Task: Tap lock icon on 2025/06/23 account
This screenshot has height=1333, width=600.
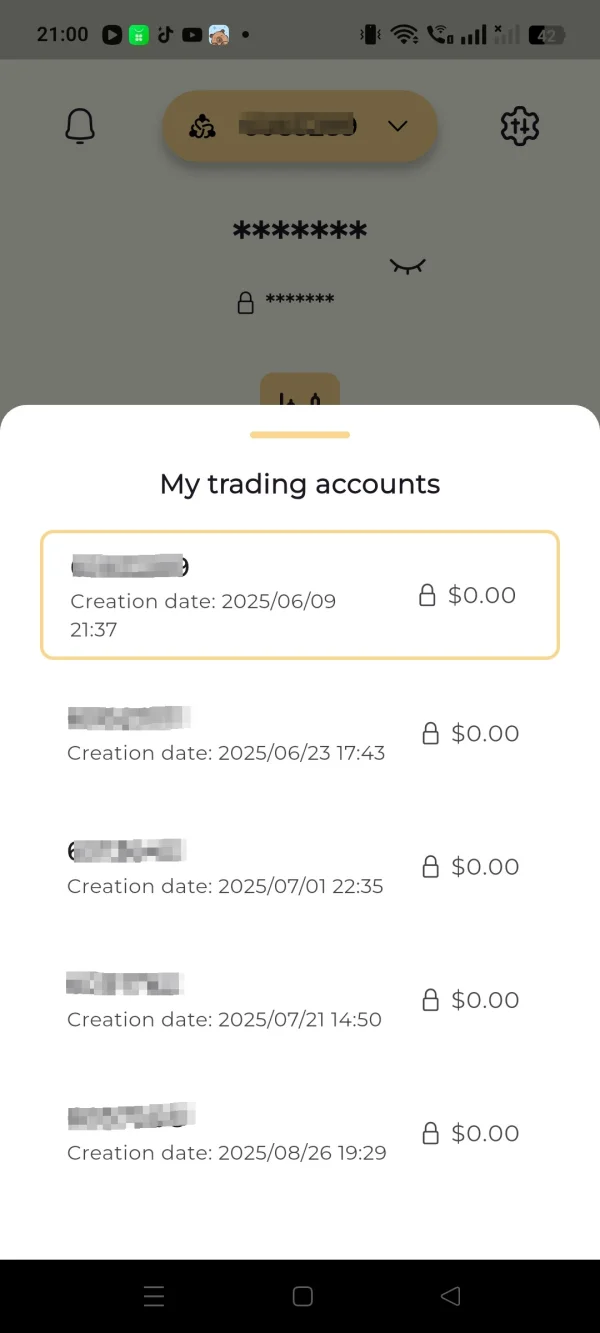Action: 431,734
